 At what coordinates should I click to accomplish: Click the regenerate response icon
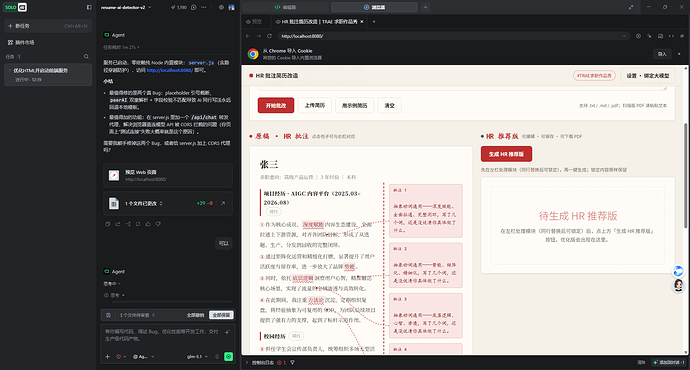138,224
